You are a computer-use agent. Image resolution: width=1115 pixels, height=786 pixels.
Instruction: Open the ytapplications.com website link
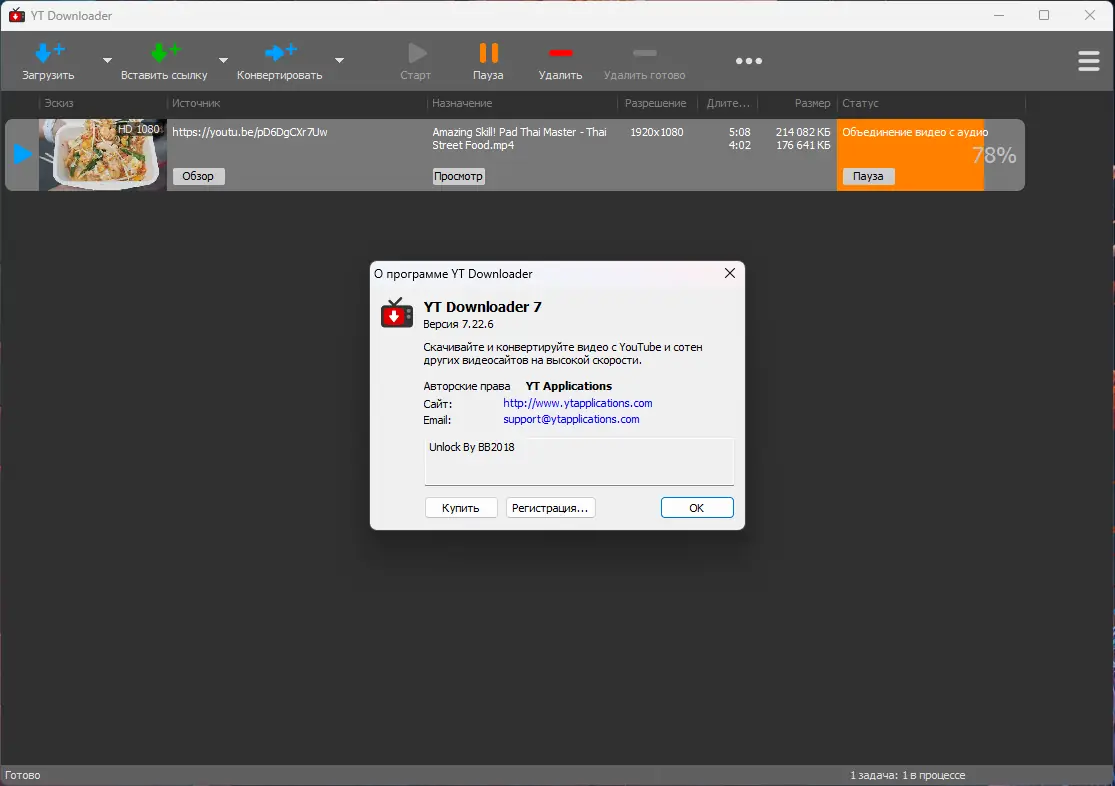pos(577,403)
